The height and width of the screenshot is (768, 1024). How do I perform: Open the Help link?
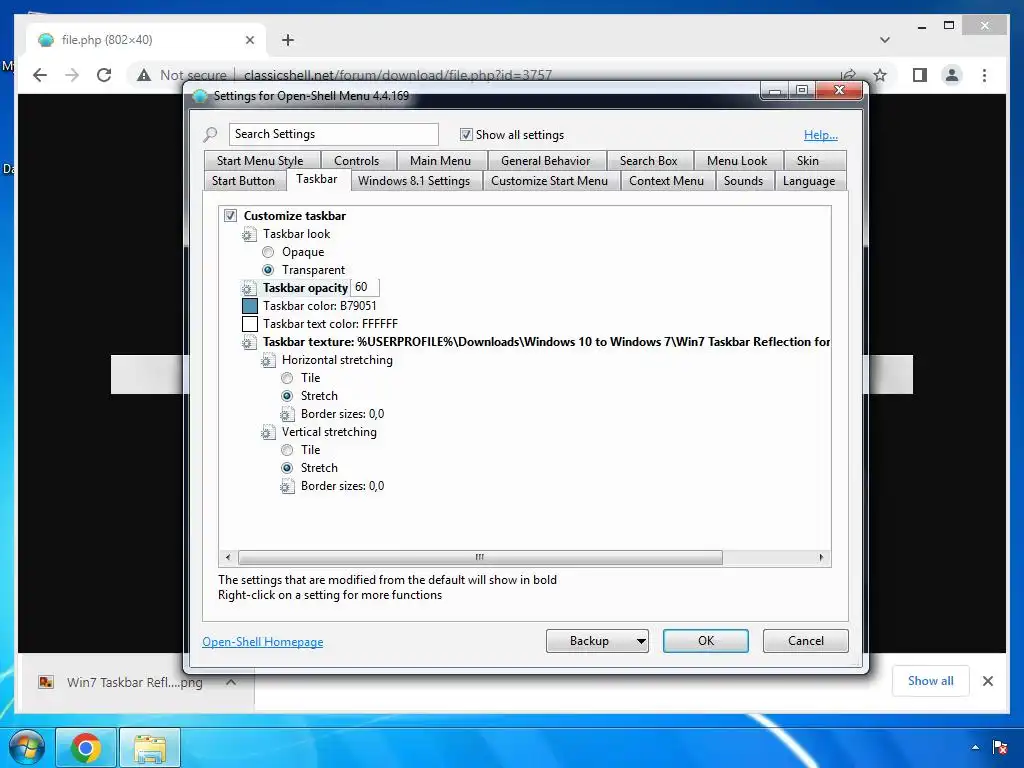point(820,135)
